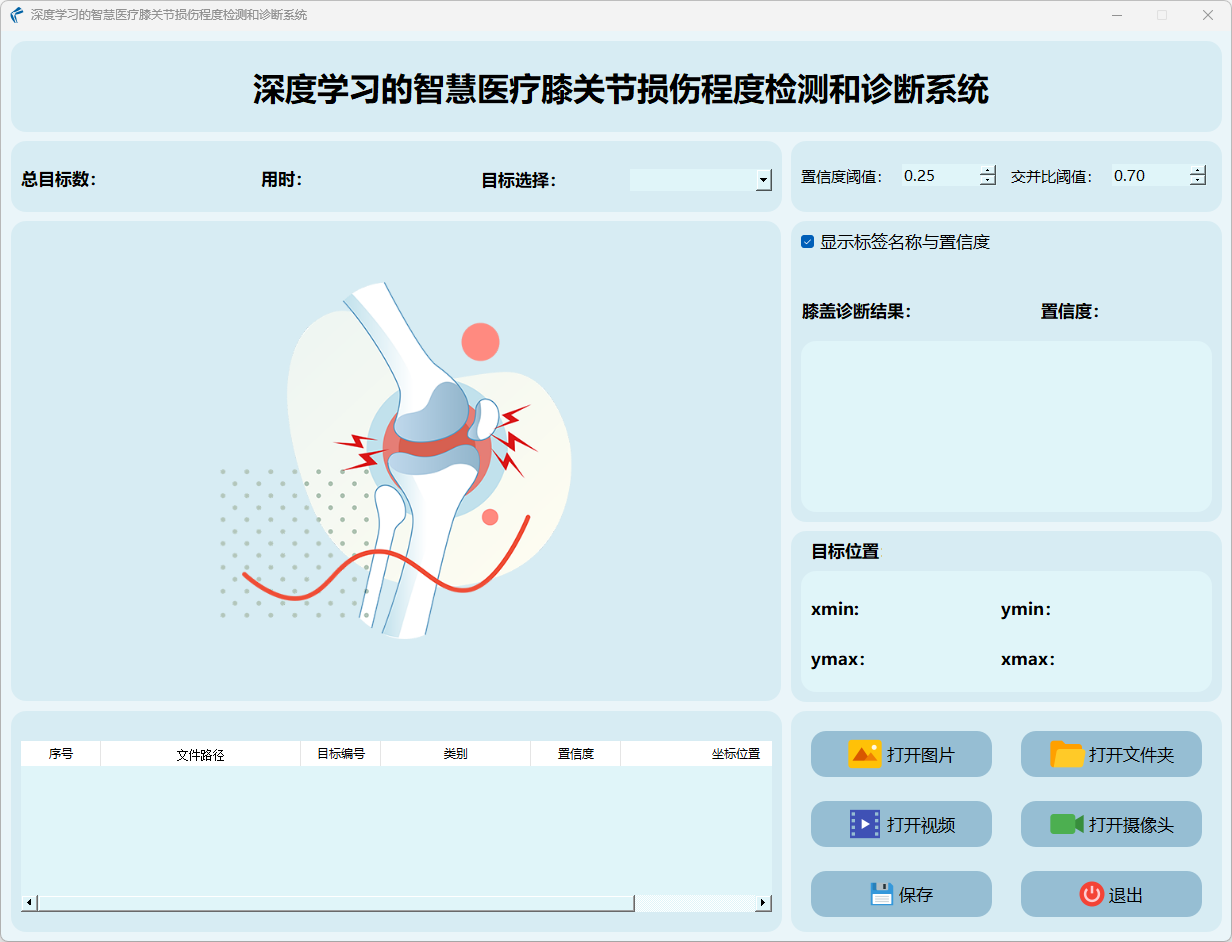1232x942 pixels.
Task: Click the picture icon on 打开图片
Action: pos(864,754)
